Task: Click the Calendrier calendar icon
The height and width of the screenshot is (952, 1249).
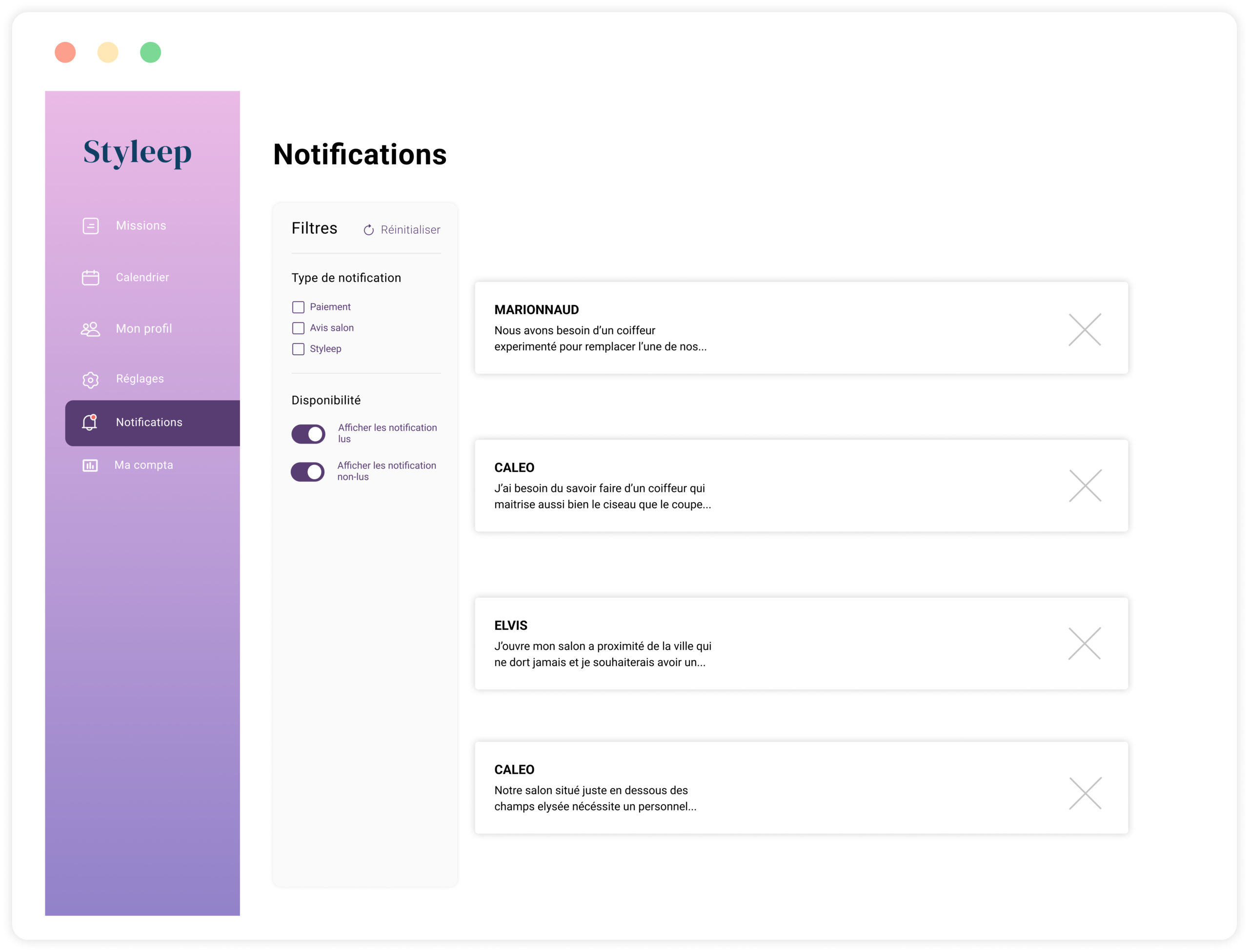Action: click(91, 278)
